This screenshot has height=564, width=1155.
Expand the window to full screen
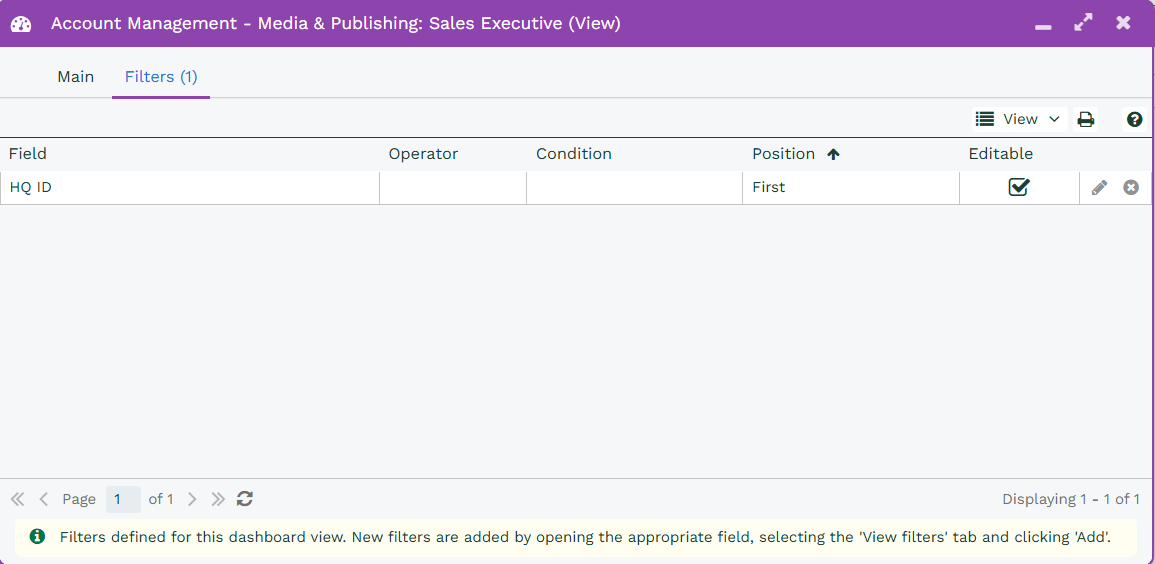[1083, 23]
